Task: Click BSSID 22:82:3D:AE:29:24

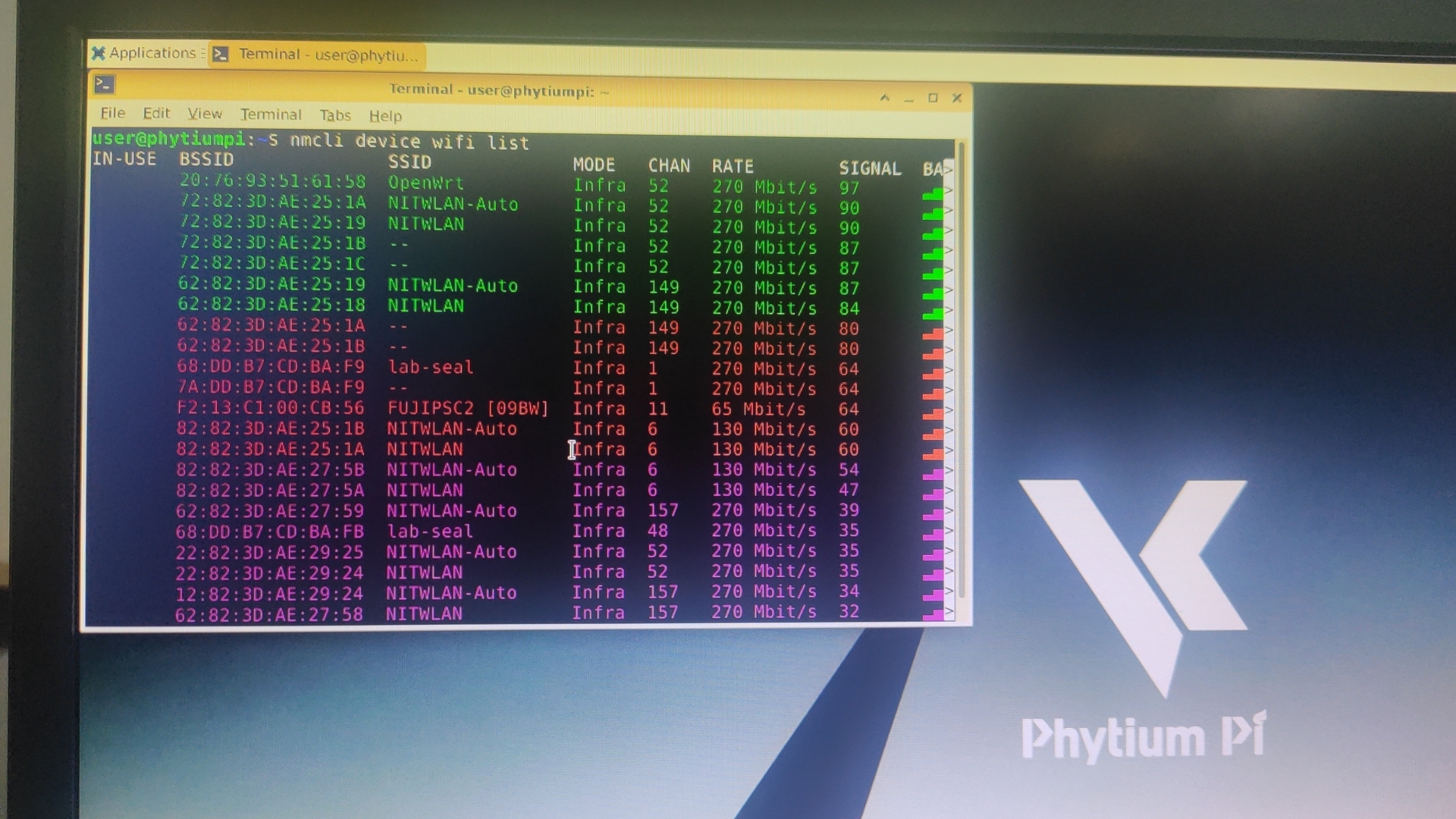Action: (270, 573)
